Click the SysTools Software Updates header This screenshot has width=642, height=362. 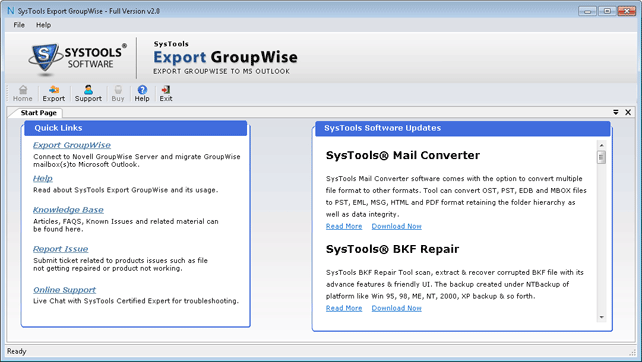pyautogui.click(x=463, y=128)
